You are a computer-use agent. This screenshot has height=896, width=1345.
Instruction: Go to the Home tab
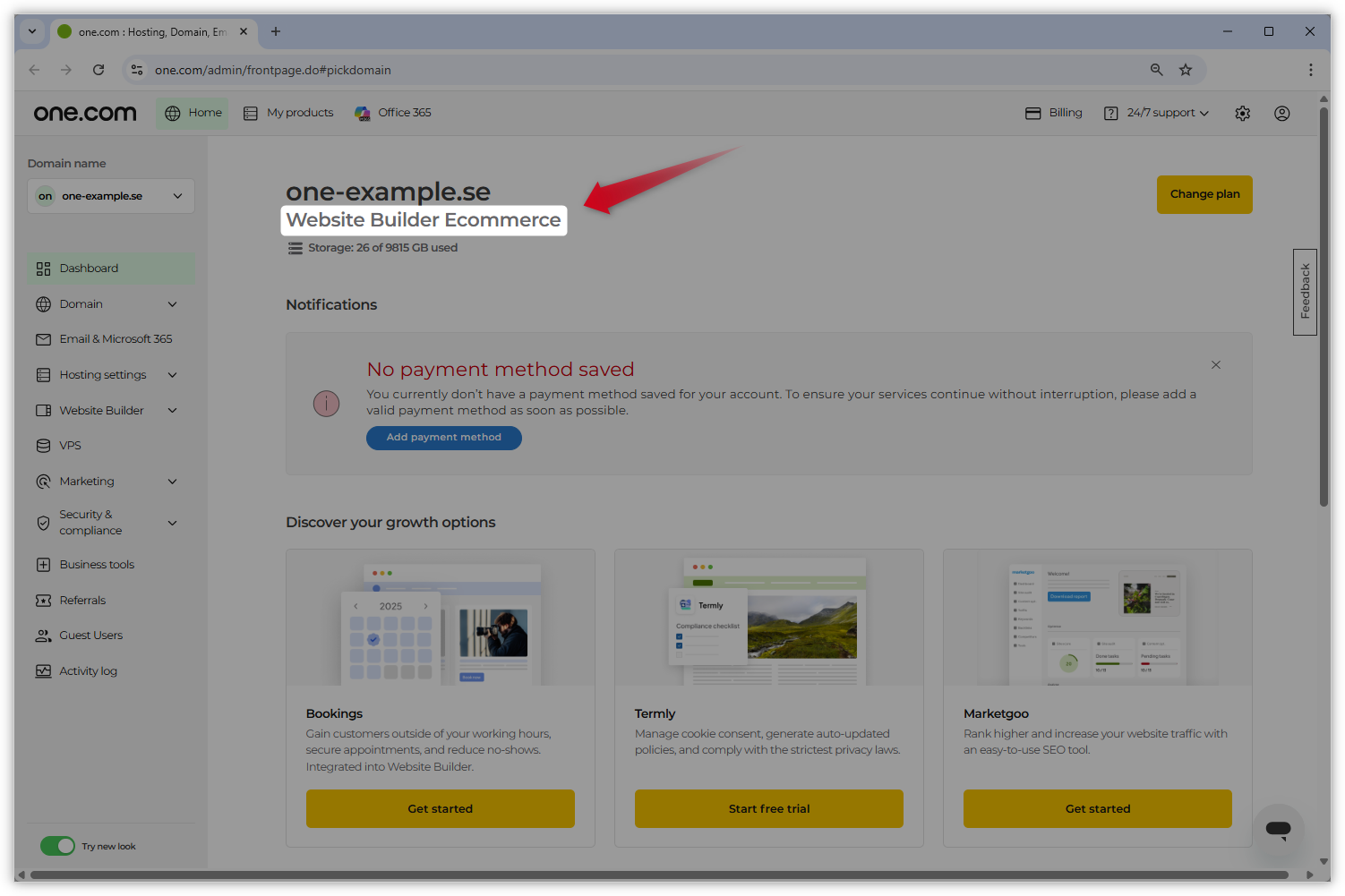tap(193, 113)
